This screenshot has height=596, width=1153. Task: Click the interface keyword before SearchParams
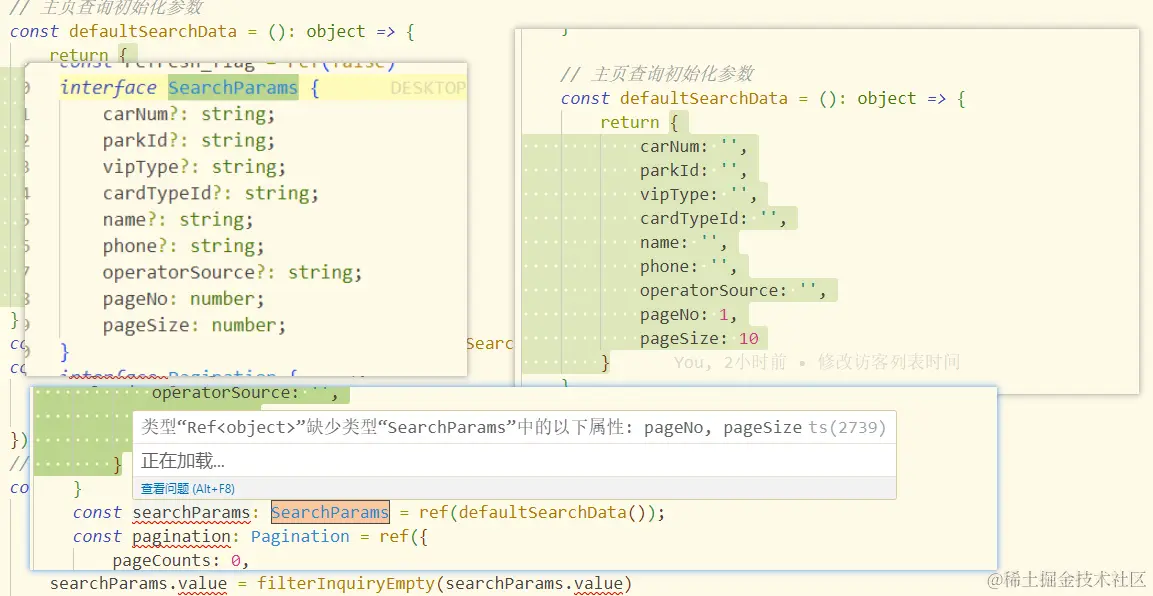click(108, 87)
